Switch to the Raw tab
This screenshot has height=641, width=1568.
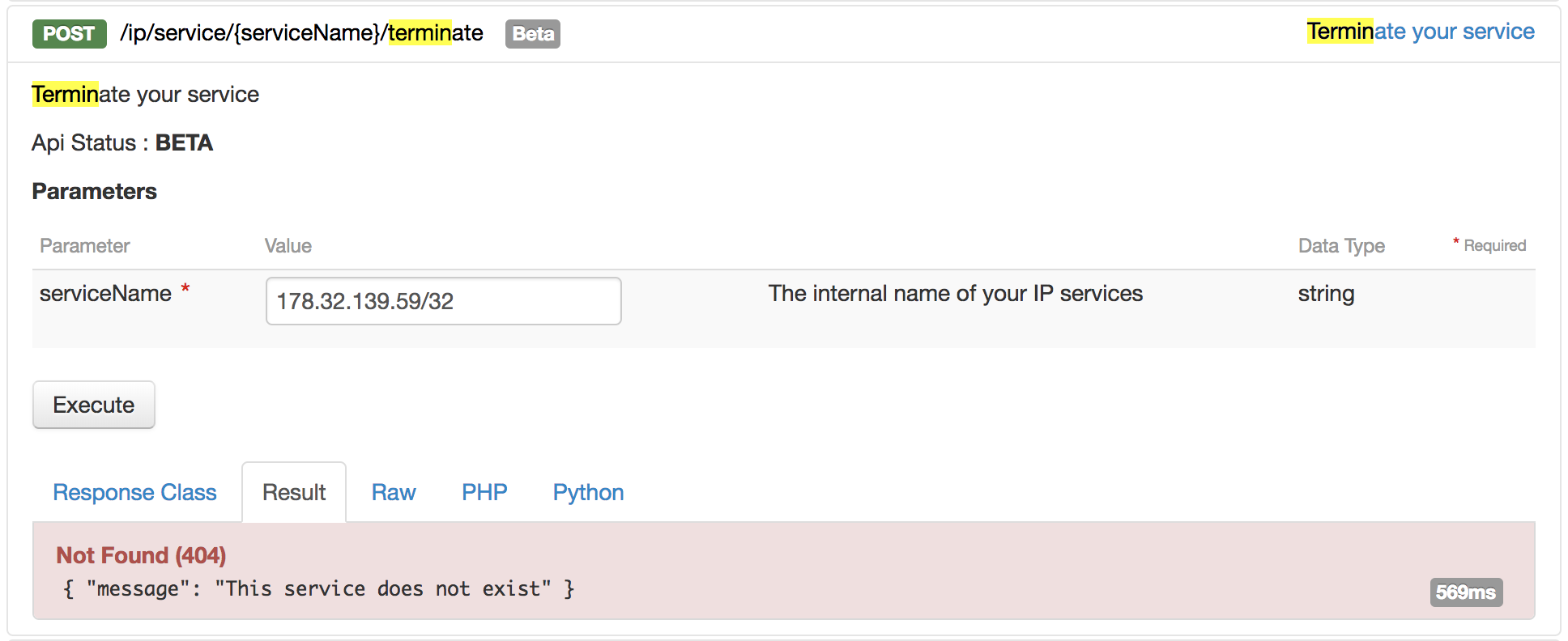pos(394,492)
